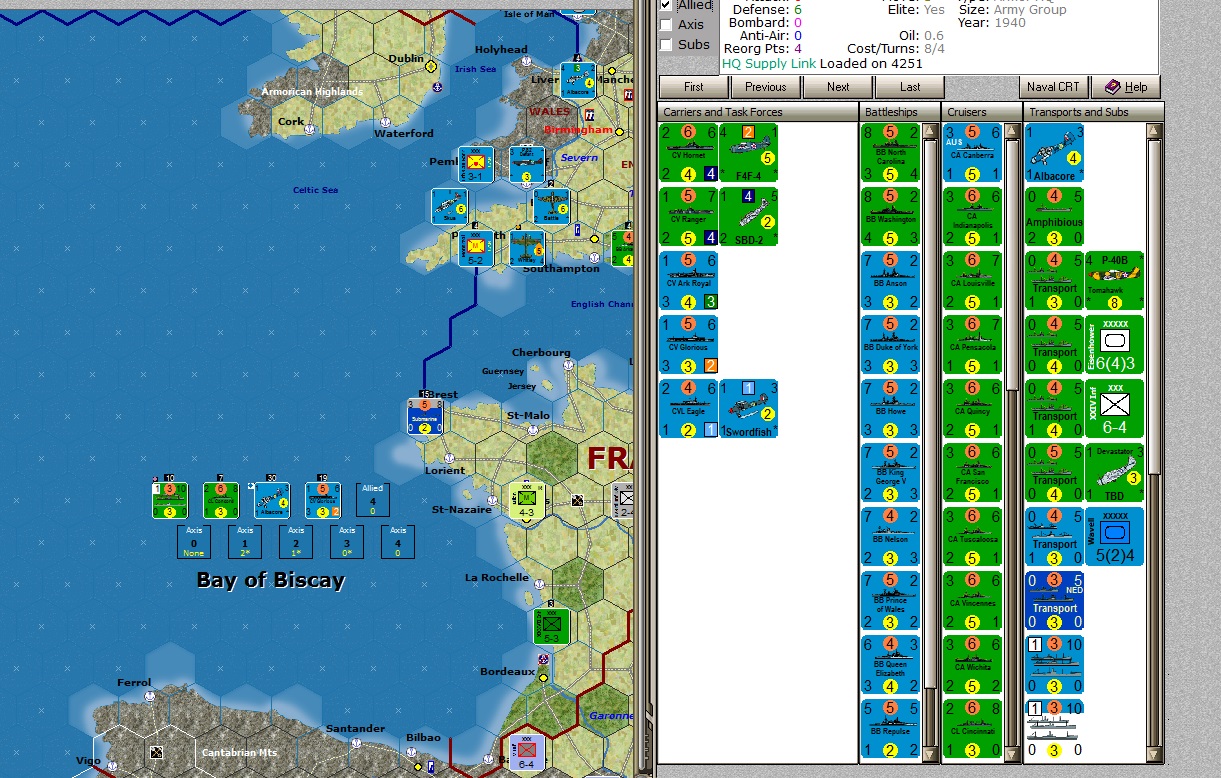Select the Albacore air unit in Transports column
This screenshot has width=1221, height=778.
1055,153
